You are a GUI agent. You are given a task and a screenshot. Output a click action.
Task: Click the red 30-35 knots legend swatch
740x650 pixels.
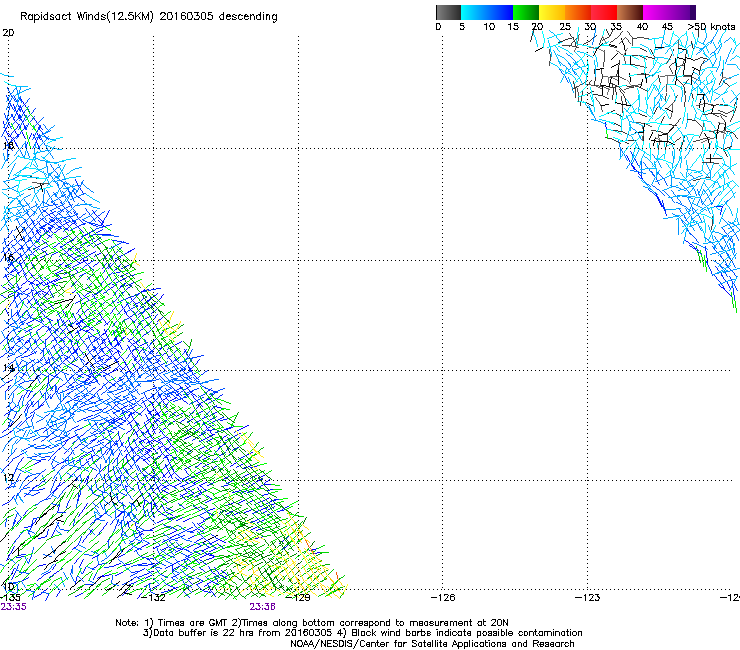[x=604, y=12]
